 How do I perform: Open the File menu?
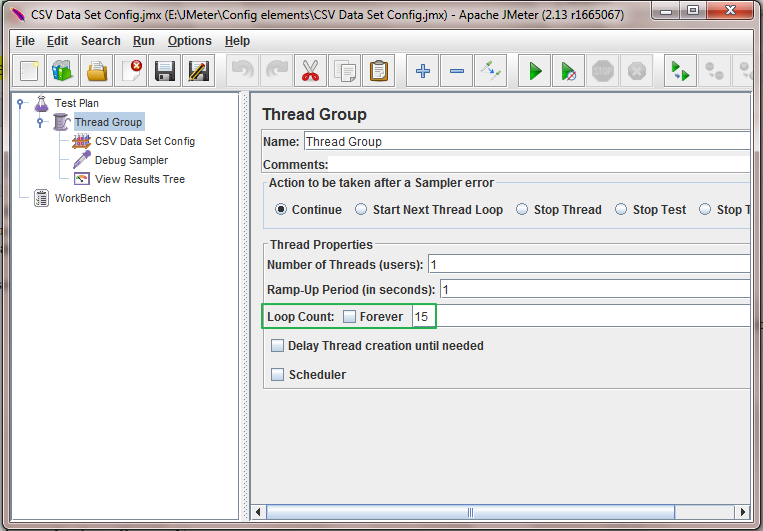(25, 41)
